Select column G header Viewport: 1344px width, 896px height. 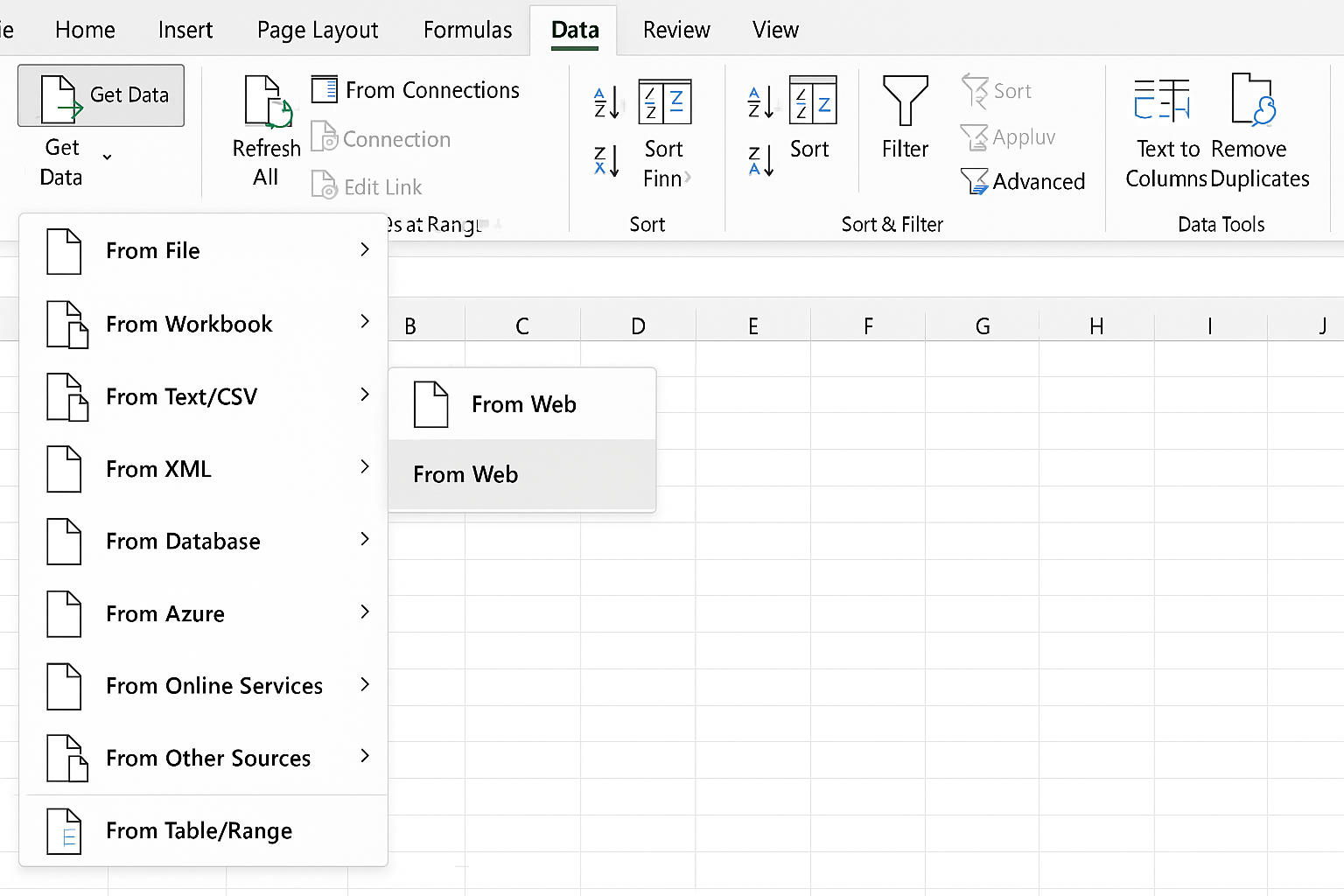[x=983, y=326]
